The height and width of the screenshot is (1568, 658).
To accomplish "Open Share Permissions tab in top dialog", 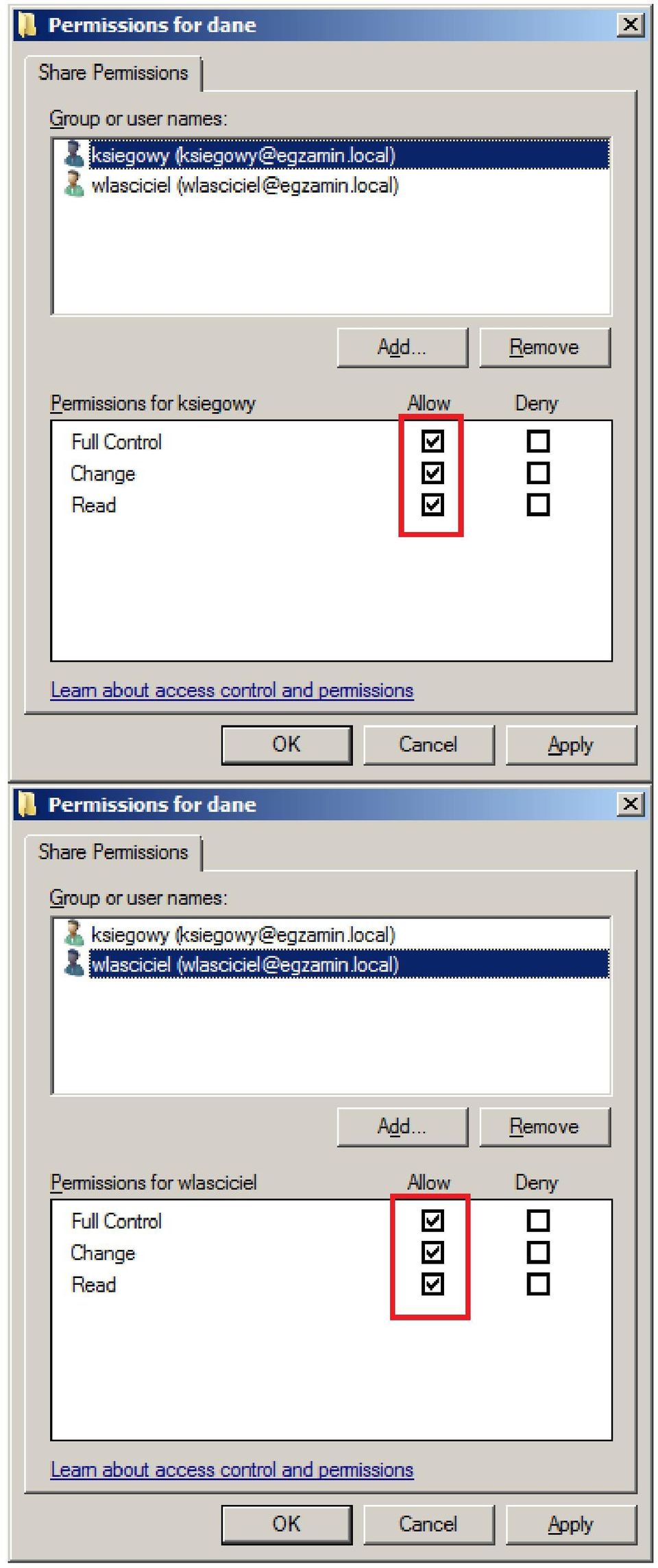I will (113, 73).
